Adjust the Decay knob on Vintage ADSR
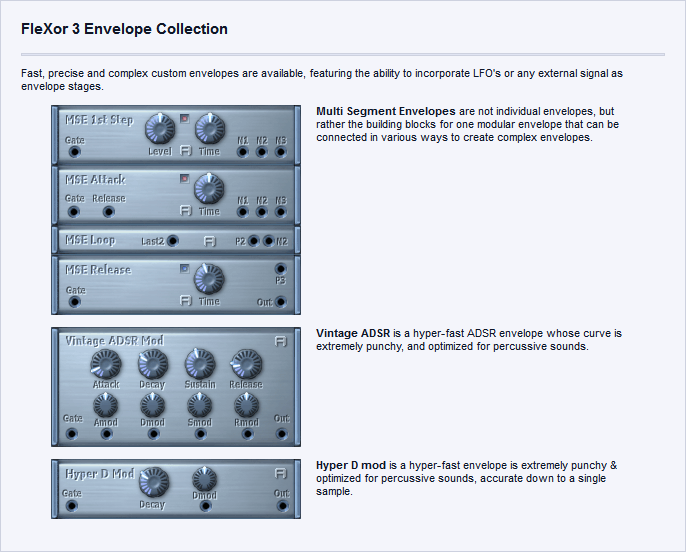 click(153, 364)
